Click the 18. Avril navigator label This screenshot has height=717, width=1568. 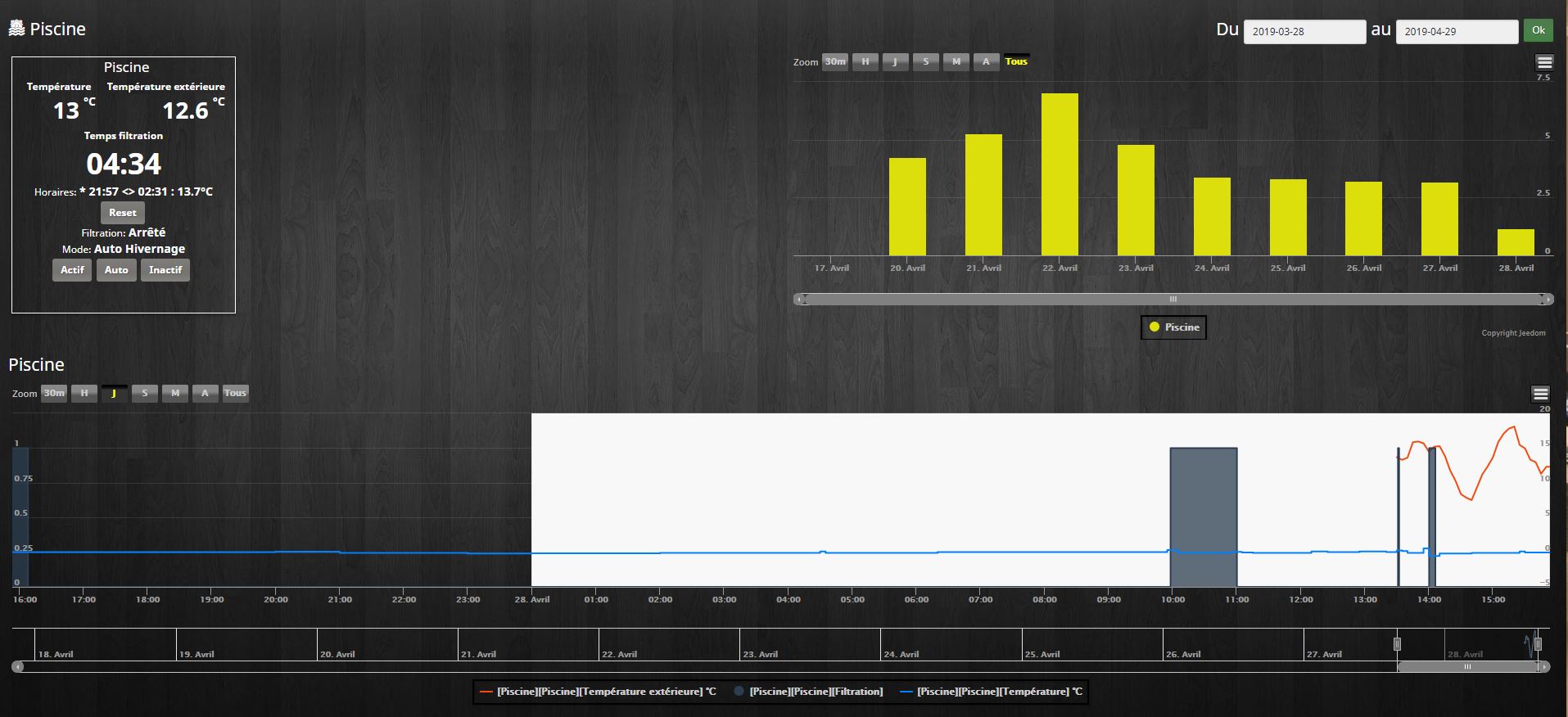point(56,655)
